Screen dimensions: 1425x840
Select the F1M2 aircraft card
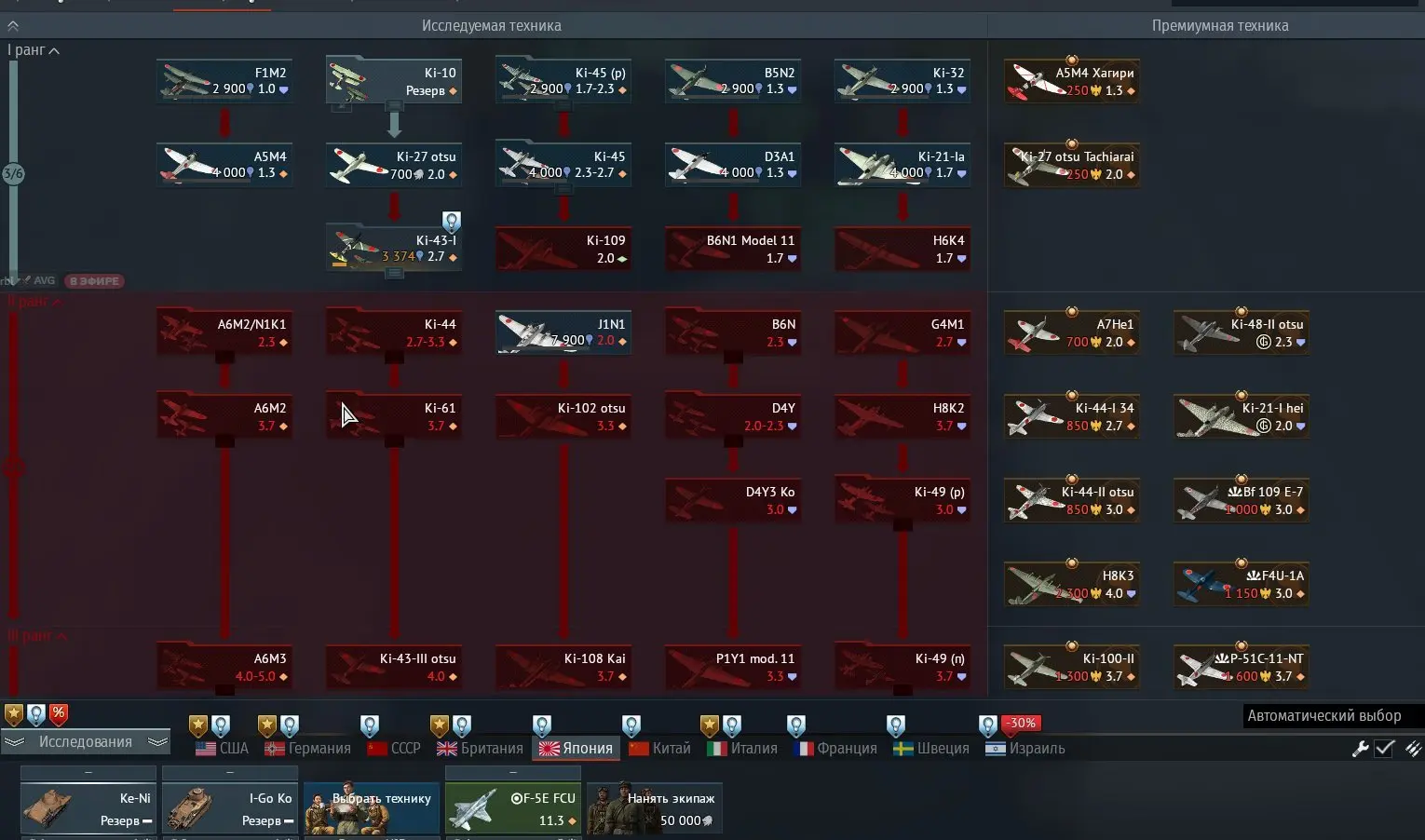(x=224, y=81)
